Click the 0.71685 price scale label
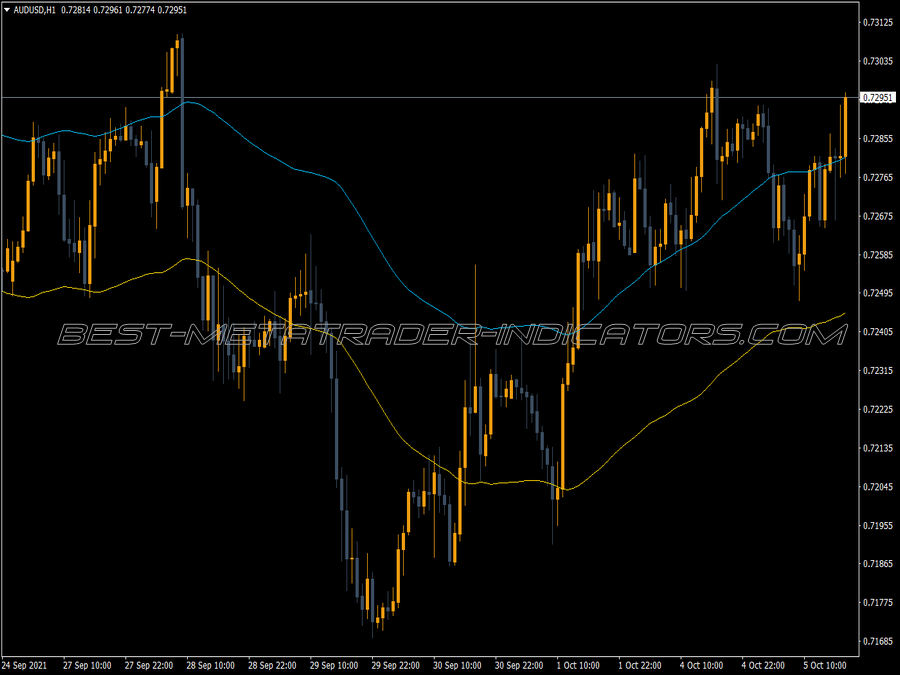Screen dimensions: 900x675 pos(878,641)
